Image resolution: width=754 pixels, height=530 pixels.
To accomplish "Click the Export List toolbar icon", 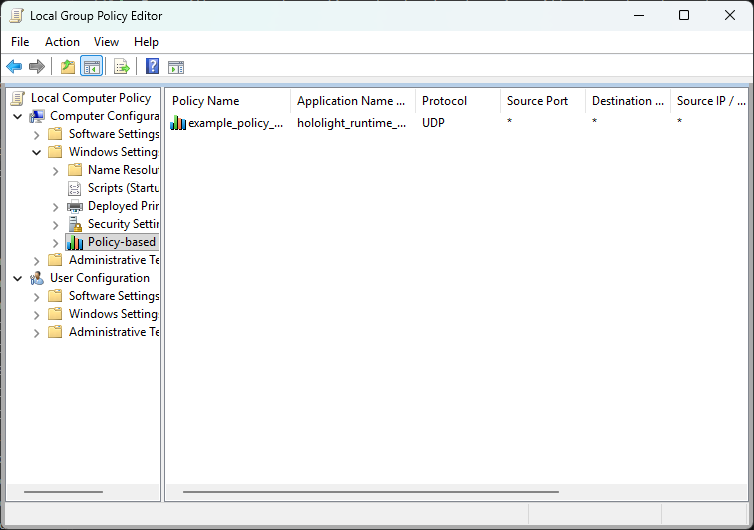I will 122,66.
